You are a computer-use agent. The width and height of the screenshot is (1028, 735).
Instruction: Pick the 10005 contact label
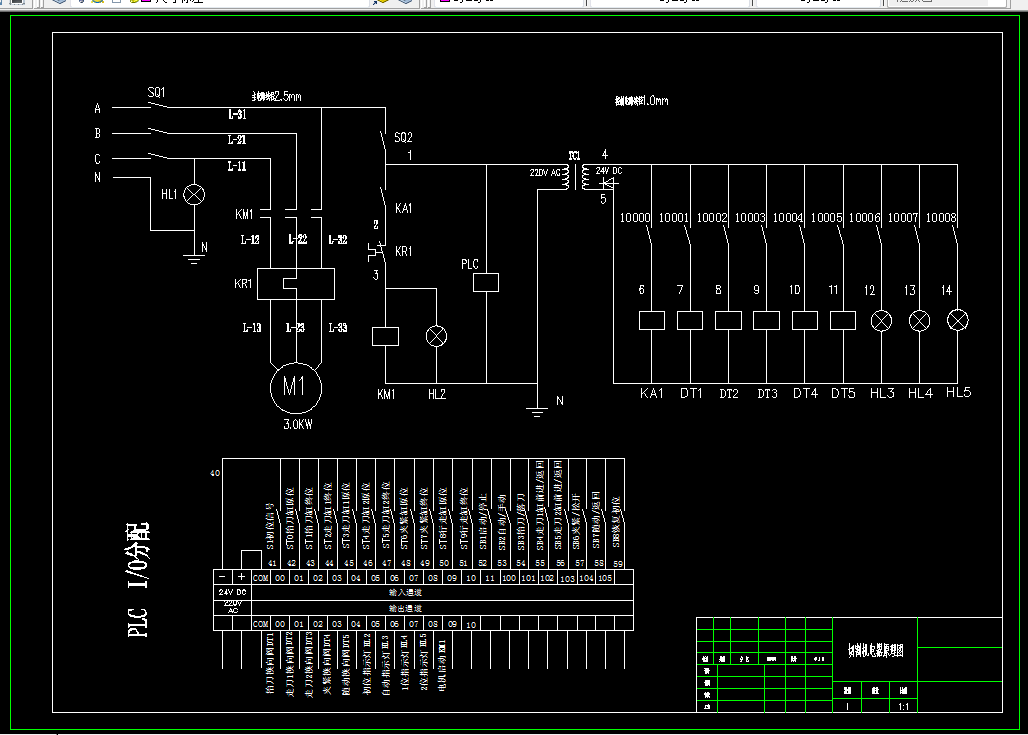click(x=826, y=218)
